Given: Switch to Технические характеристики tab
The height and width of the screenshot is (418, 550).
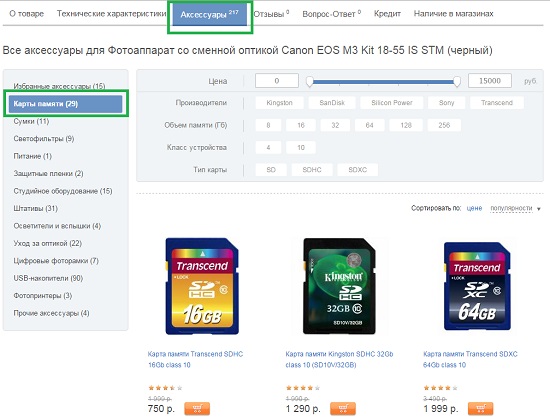Looking at the screenshot, I should pos(112,14).
